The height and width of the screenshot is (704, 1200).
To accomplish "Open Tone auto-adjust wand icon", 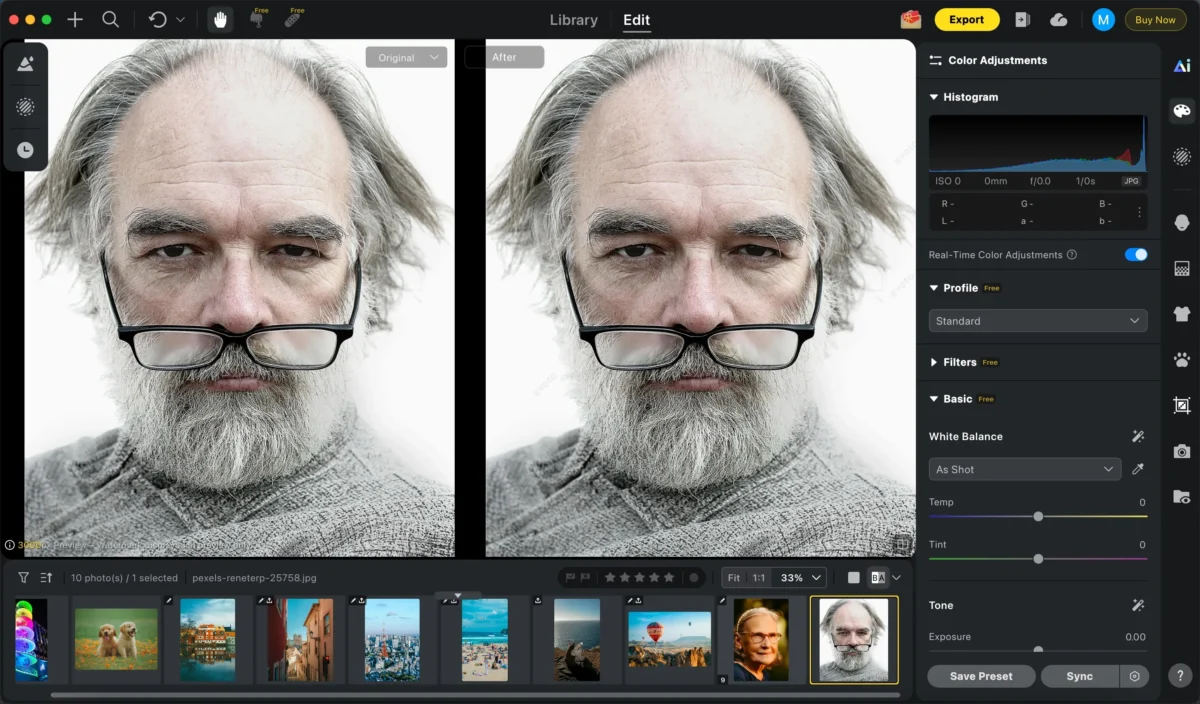I will [1136, 605].
